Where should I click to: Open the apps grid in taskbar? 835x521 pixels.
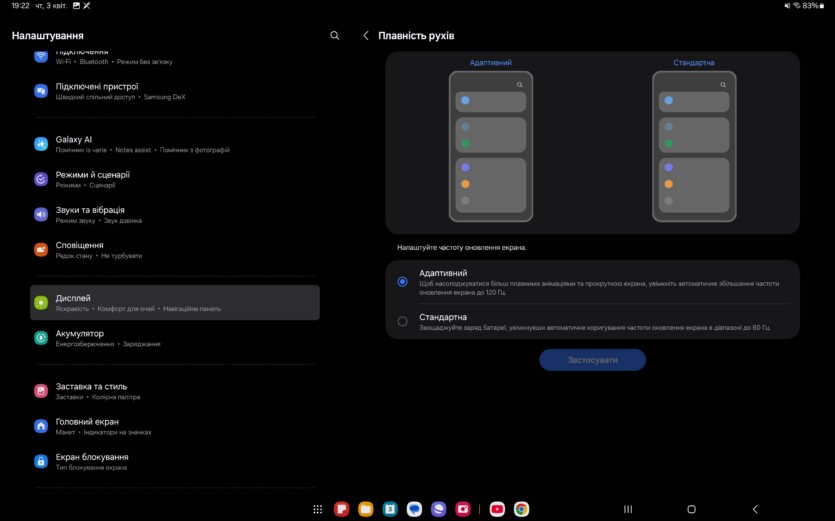click(317, 509)
